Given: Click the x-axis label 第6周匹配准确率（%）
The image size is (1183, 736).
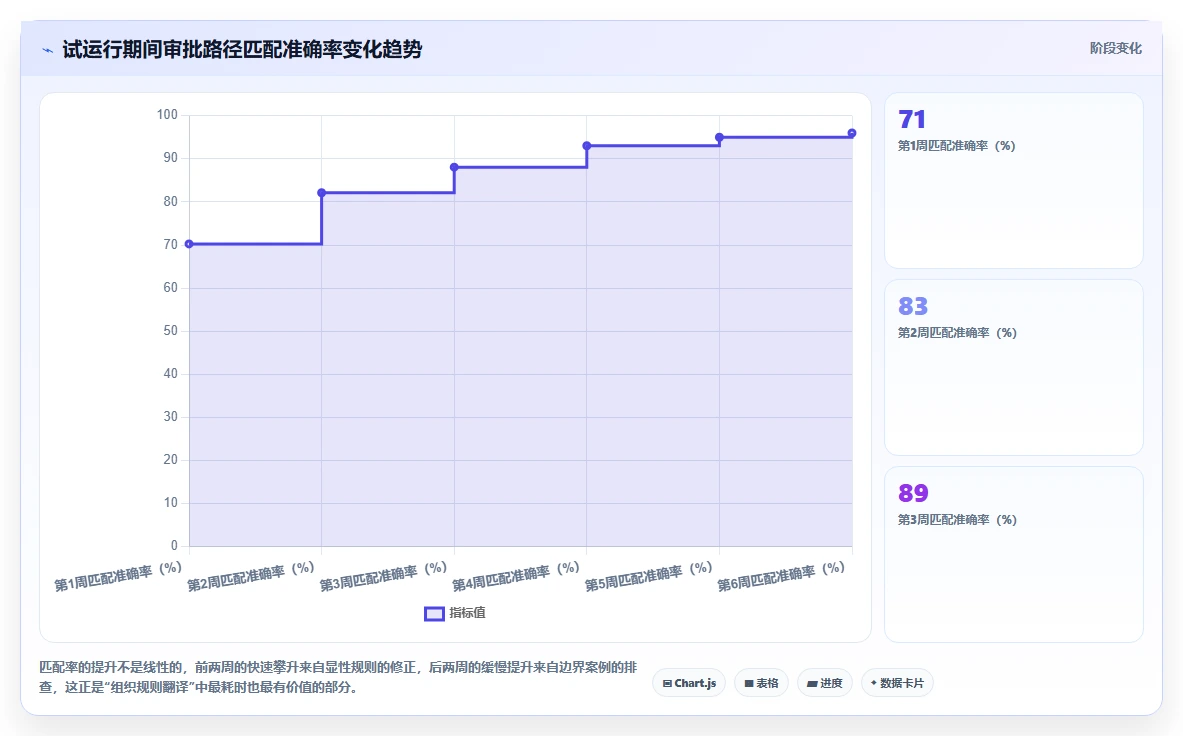Looking at the screenshot, I should (782, 576).
